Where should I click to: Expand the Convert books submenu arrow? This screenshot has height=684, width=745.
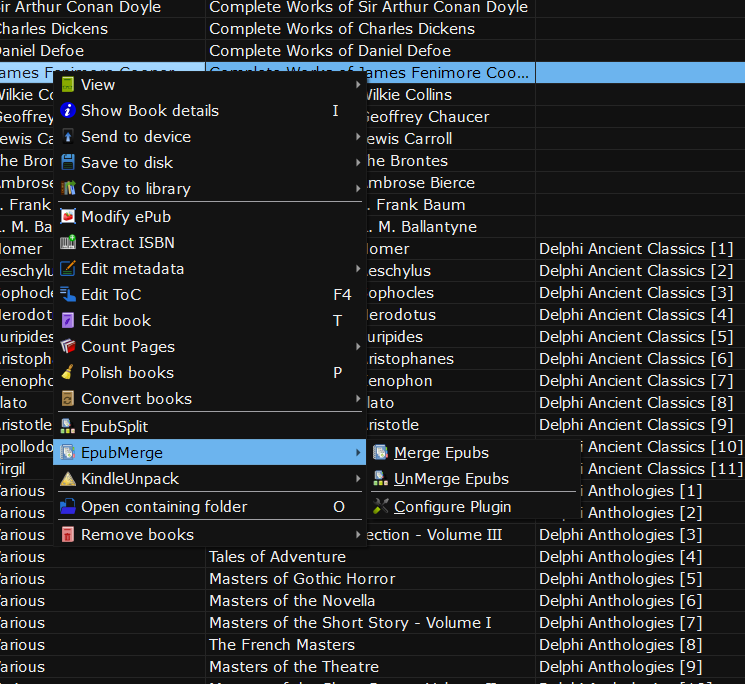(358, 399)
